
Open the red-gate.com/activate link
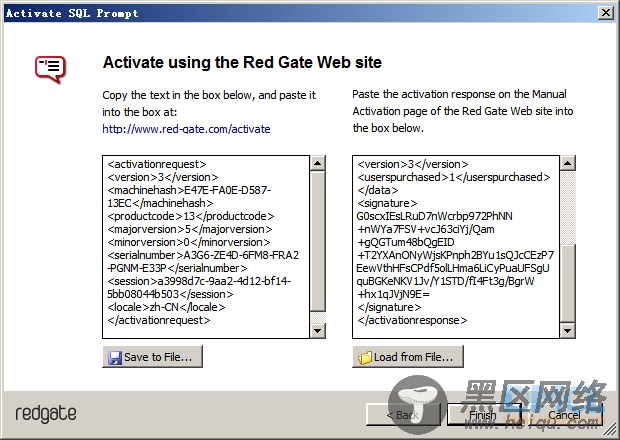186,129
